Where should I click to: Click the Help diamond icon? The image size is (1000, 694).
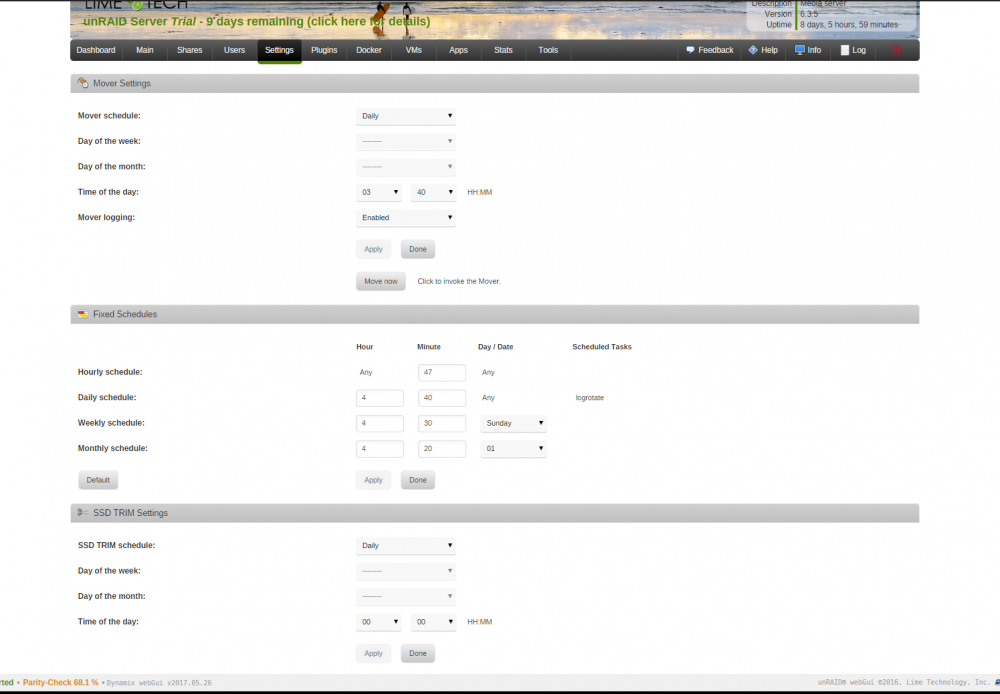point(753,50)
